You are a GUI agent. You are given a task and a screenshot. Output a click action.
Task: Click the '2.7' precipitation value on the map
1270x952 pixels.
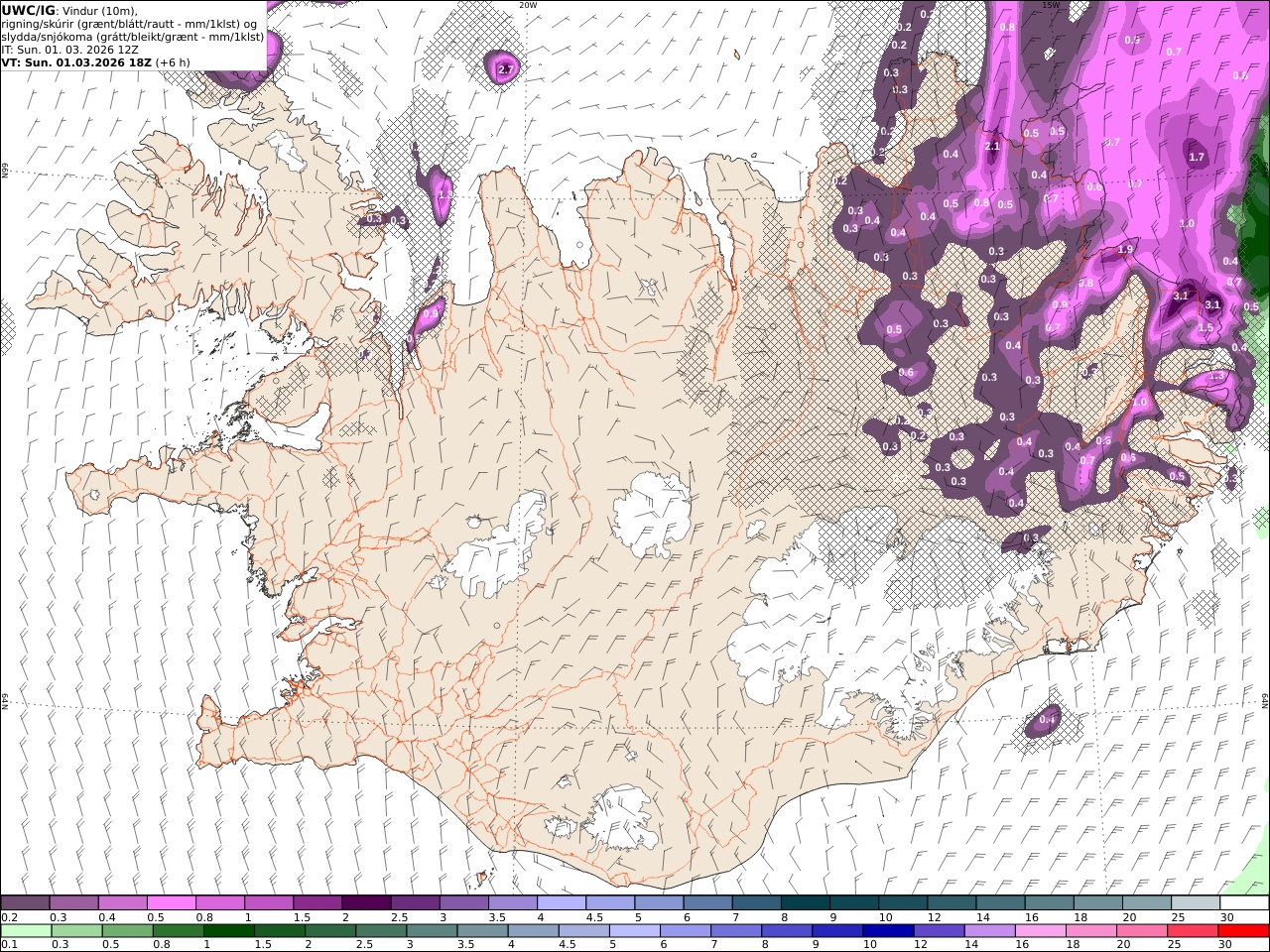[x=505, y=69]
